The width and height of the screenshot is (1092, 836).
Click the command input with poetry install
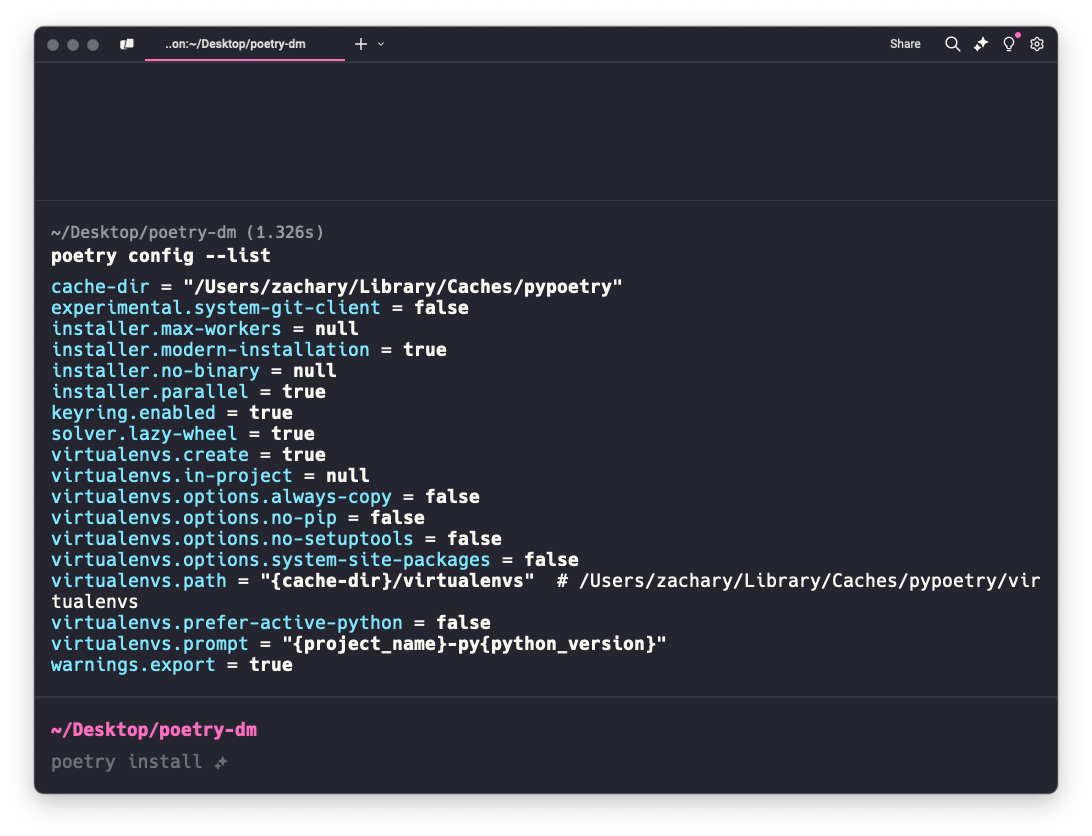coord(127,762)
